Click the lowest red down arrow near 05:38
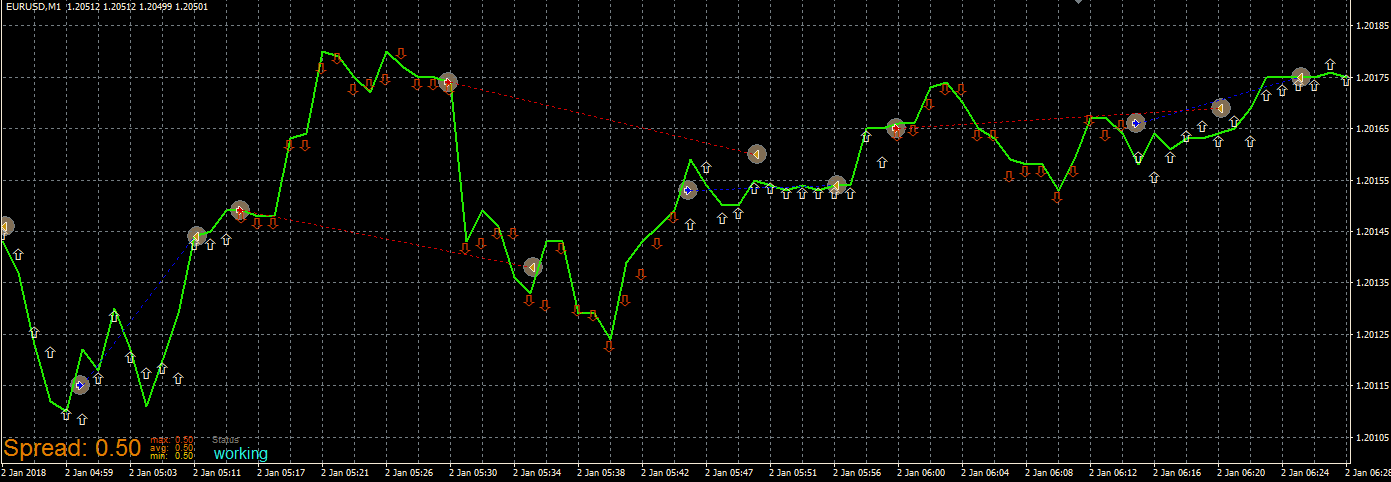 [x=609, y=346]
